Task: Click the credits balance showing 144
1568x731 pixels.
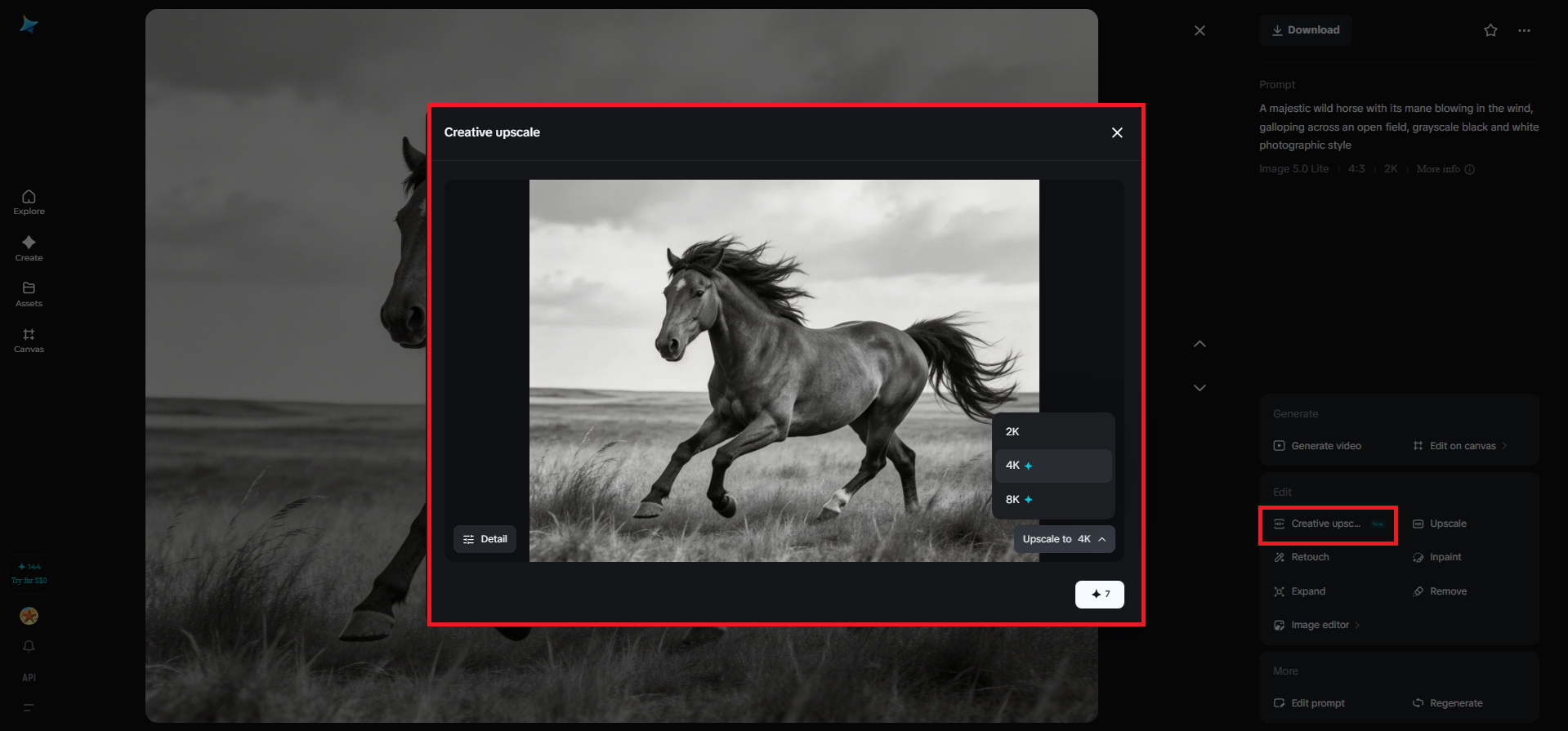Action: click(x=29, y=566)
